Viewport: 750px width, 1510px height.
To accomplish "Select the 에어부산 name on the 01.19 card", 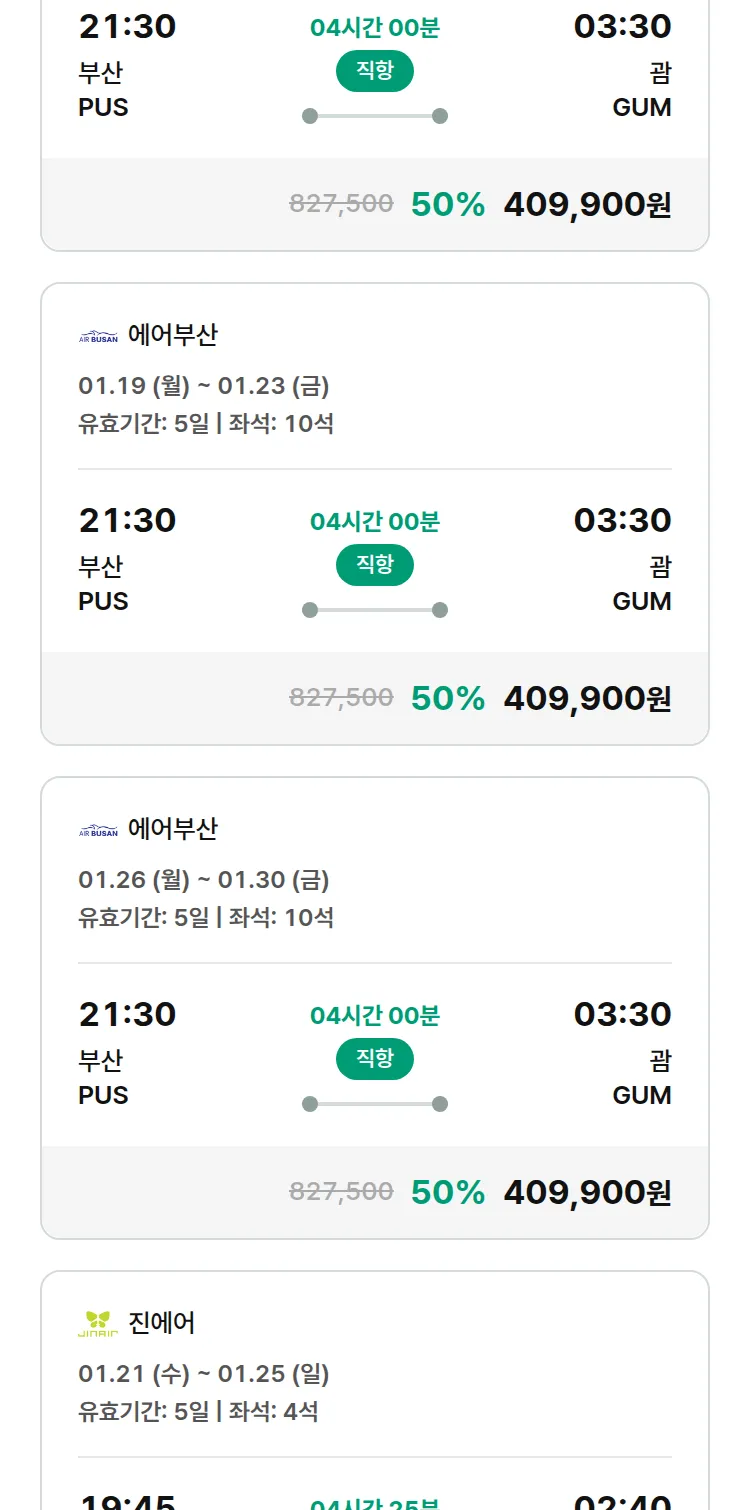I will tap(172, 335).
